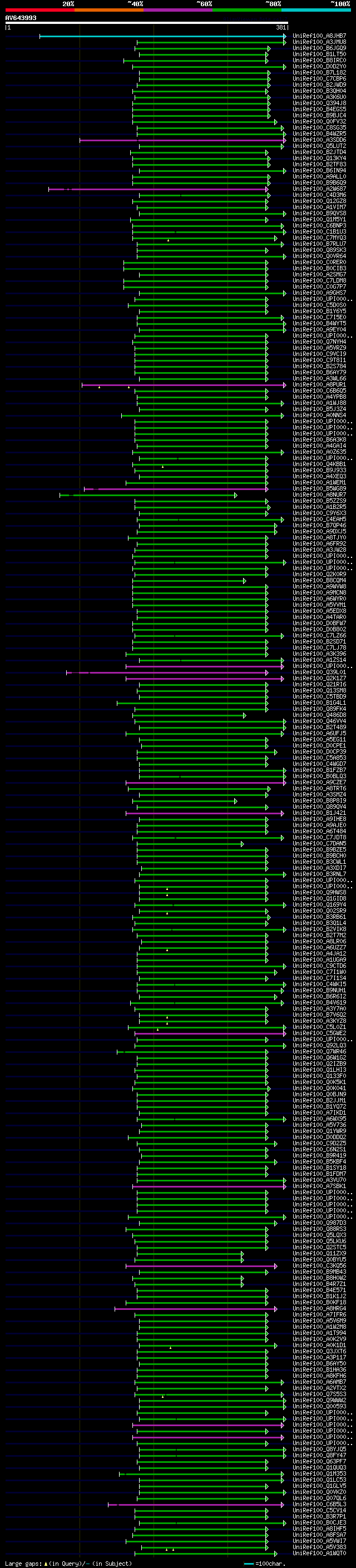
Task: Click the UniRef100_Q4KBB1 label
Action: (319, 464)
